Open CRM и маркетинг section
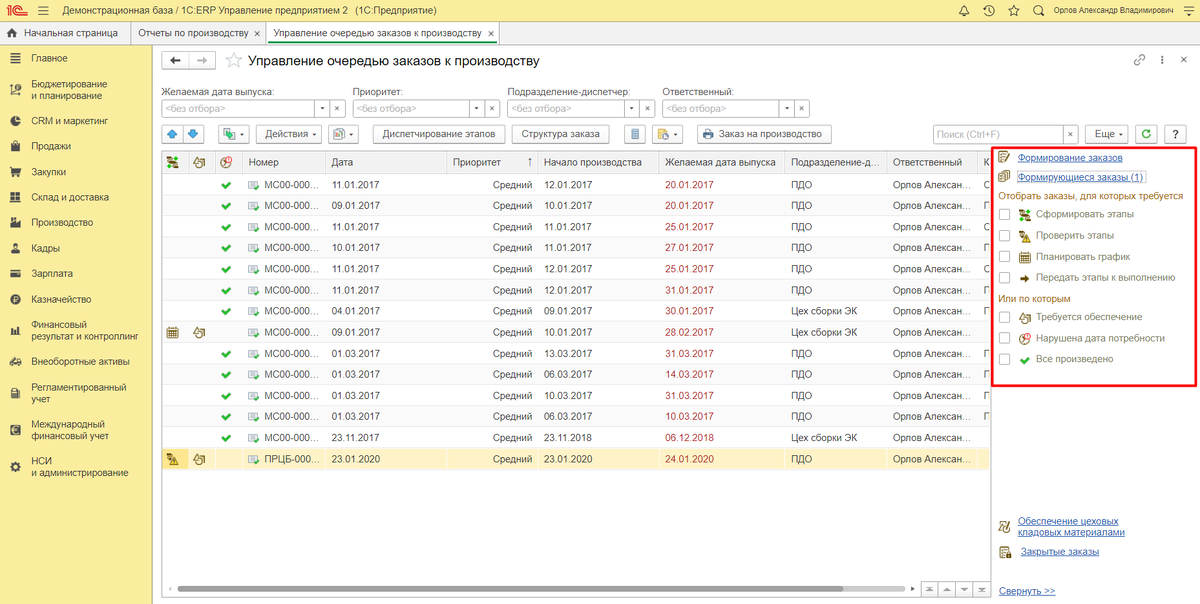1200x604 pixels. click(69, 121)
